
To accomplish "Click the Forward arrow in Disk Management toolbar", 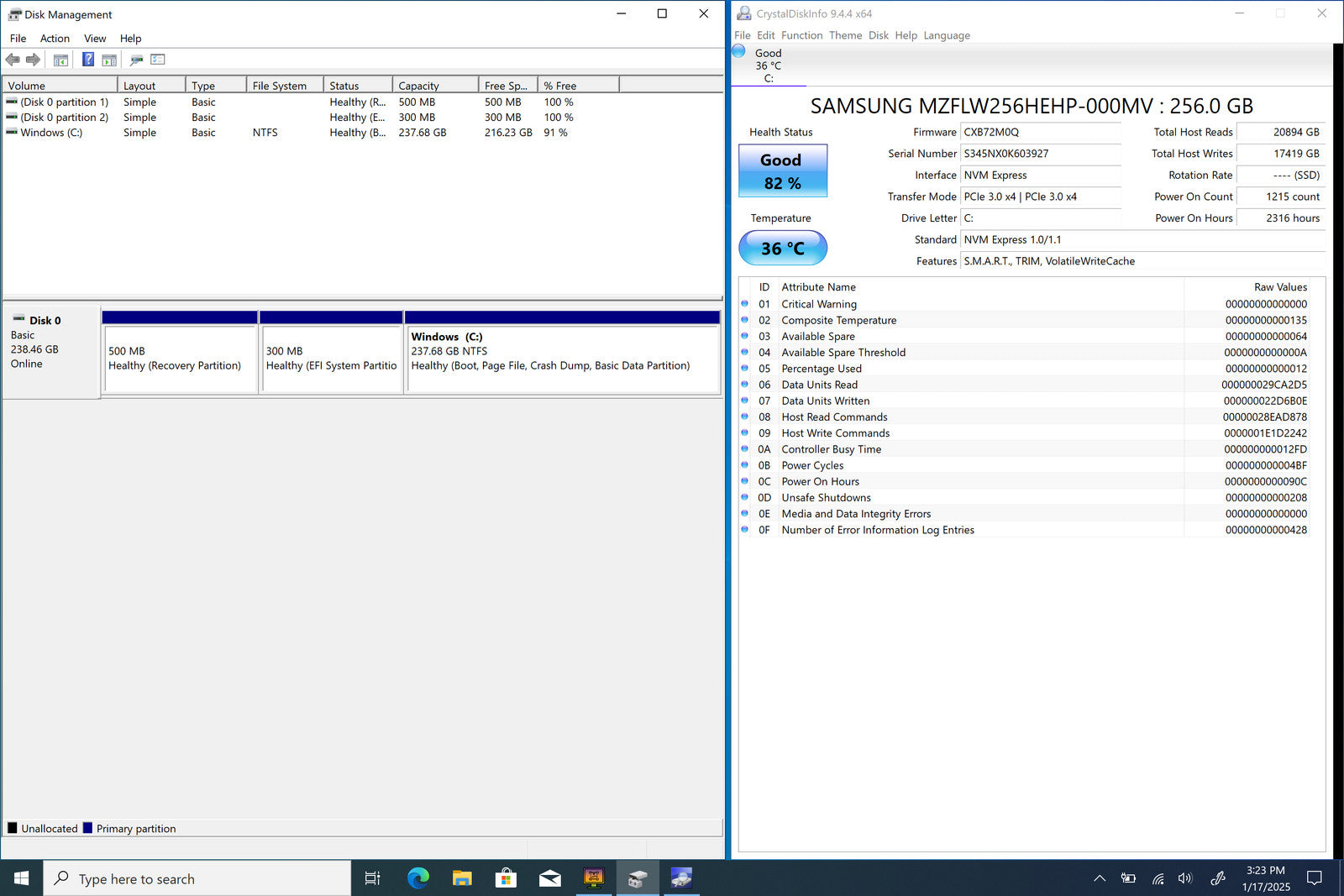I will 34,60.
